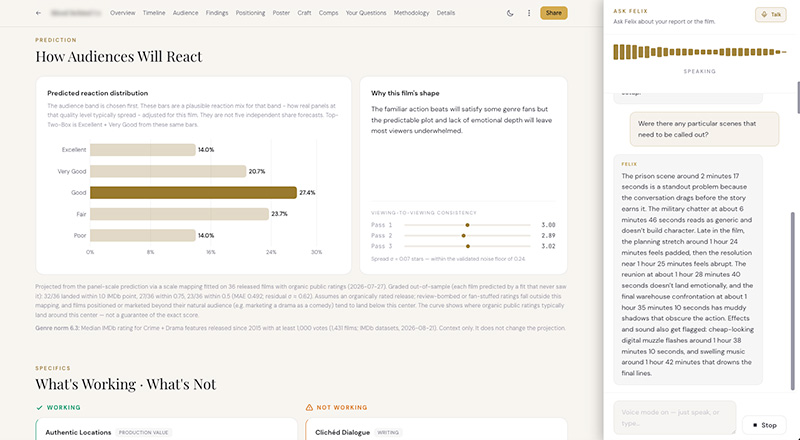Open the Timeline tab
Viewport: 800px width, 440px height.
point(154,13)
